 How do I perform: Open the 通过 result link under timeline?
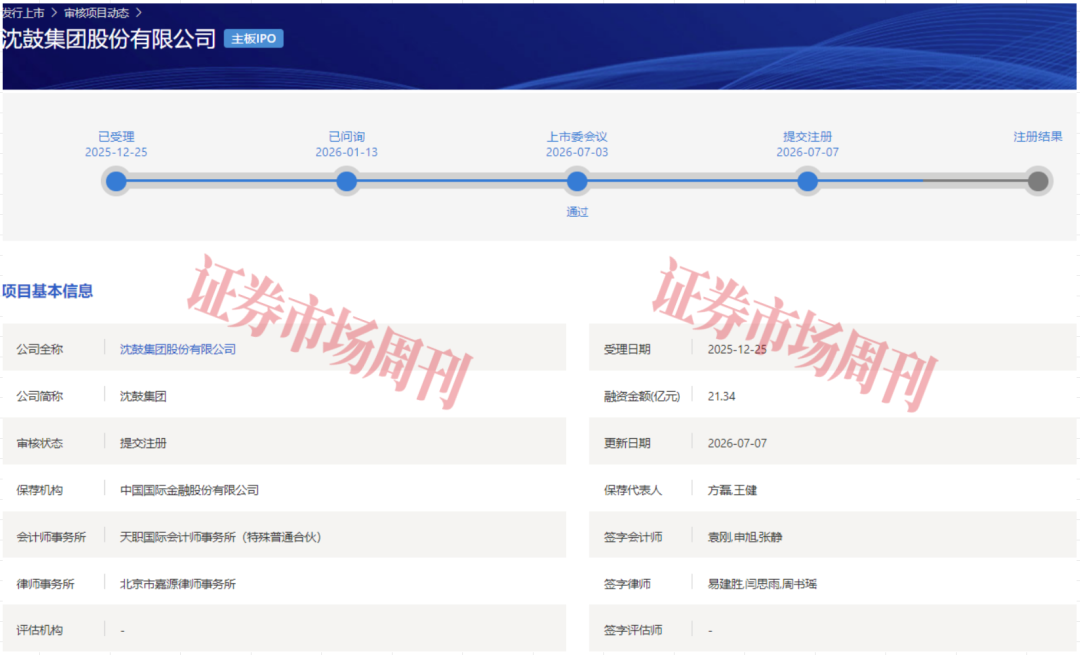(x=577, y=211)
